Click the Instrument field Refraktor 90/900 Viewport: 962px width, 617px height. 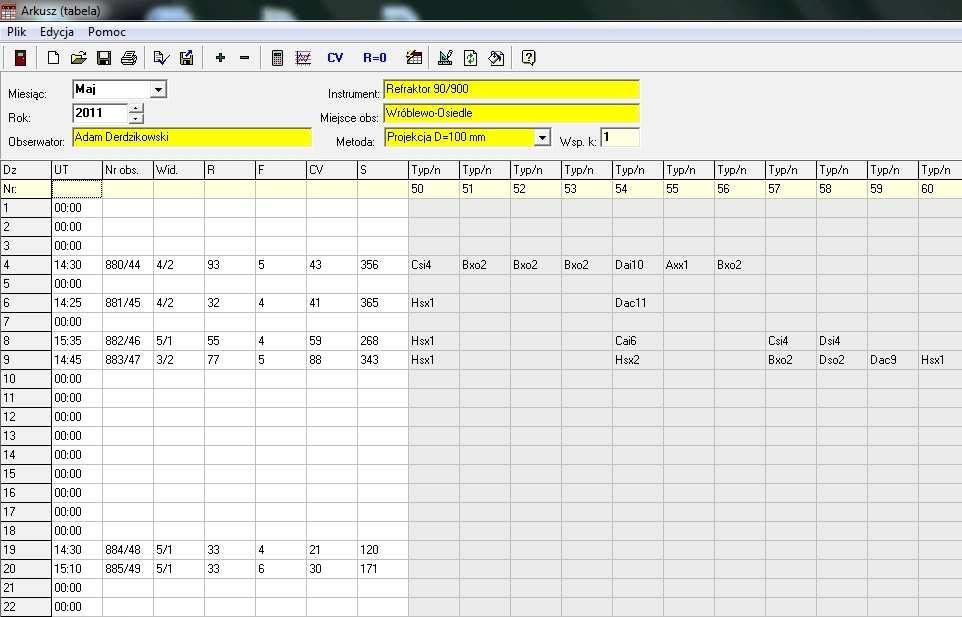[512, 90]
